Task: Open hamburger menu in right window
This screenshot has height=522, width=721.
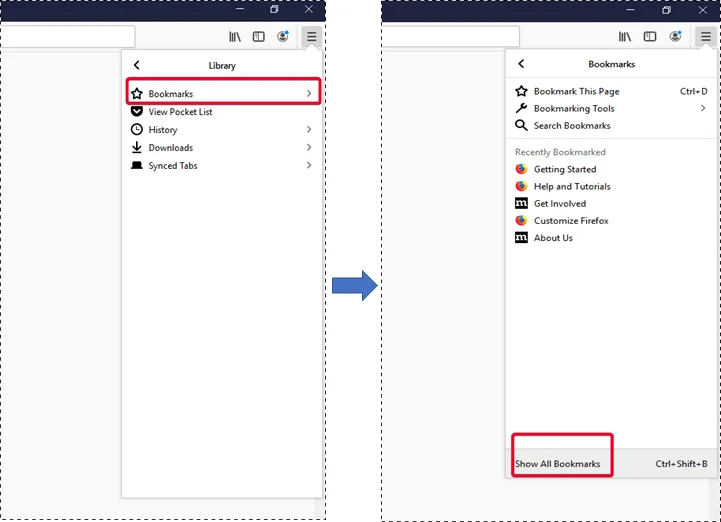Action: 706,36
